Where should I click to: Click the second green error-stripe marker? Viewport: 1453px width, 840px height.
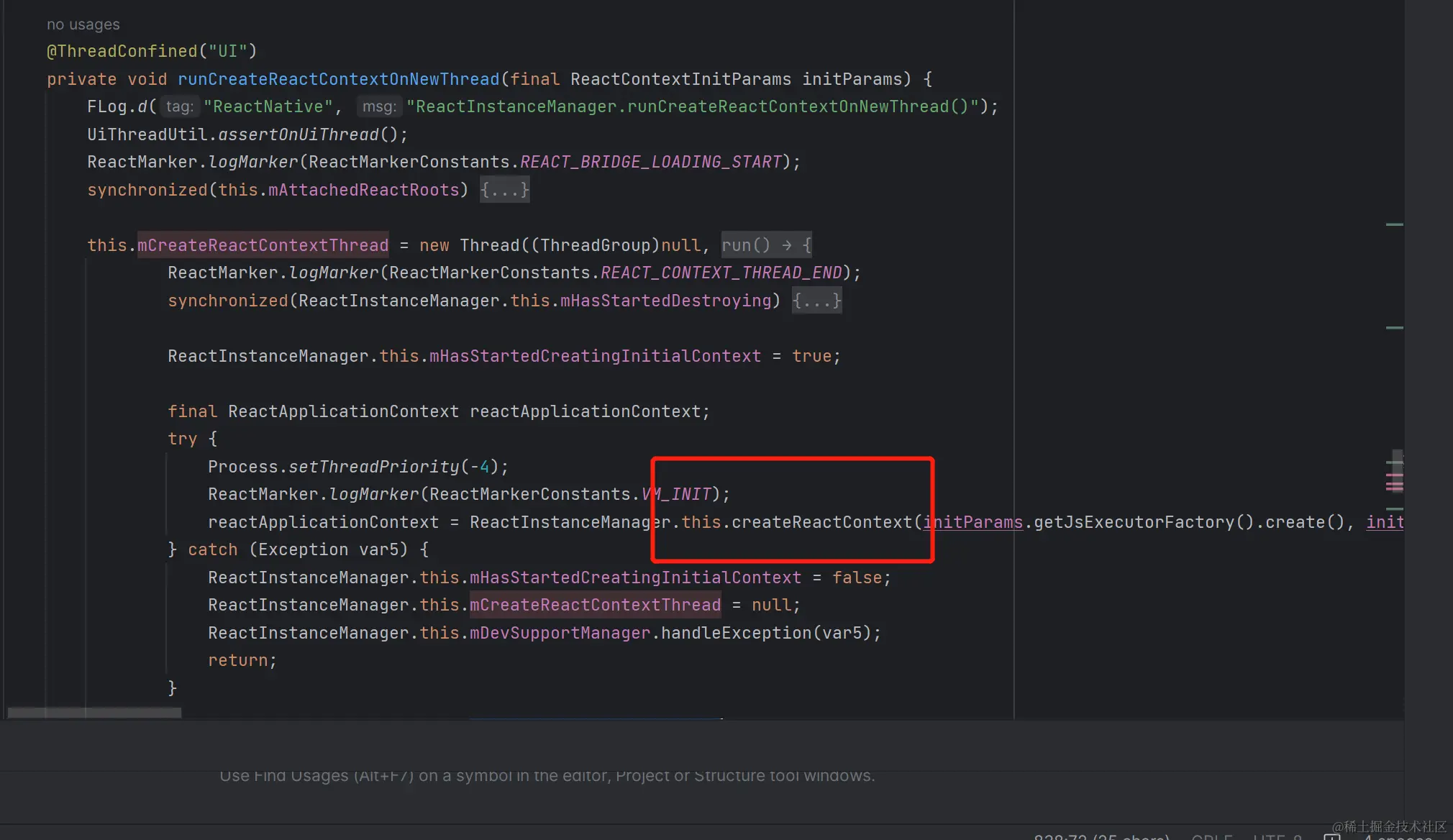tap(1394, 328)
